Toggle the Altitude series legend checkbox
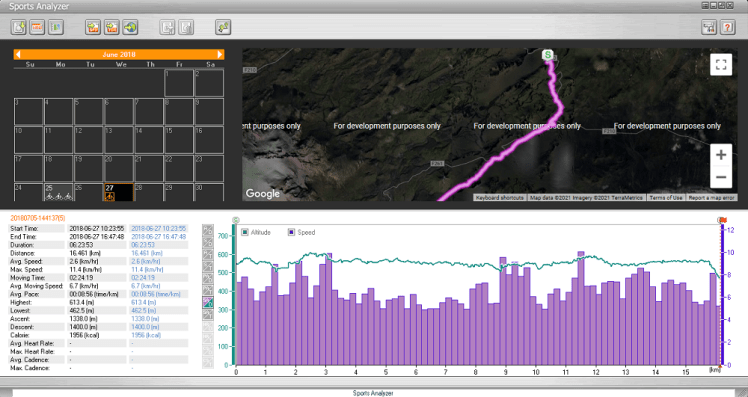 (x=245, y=232)
